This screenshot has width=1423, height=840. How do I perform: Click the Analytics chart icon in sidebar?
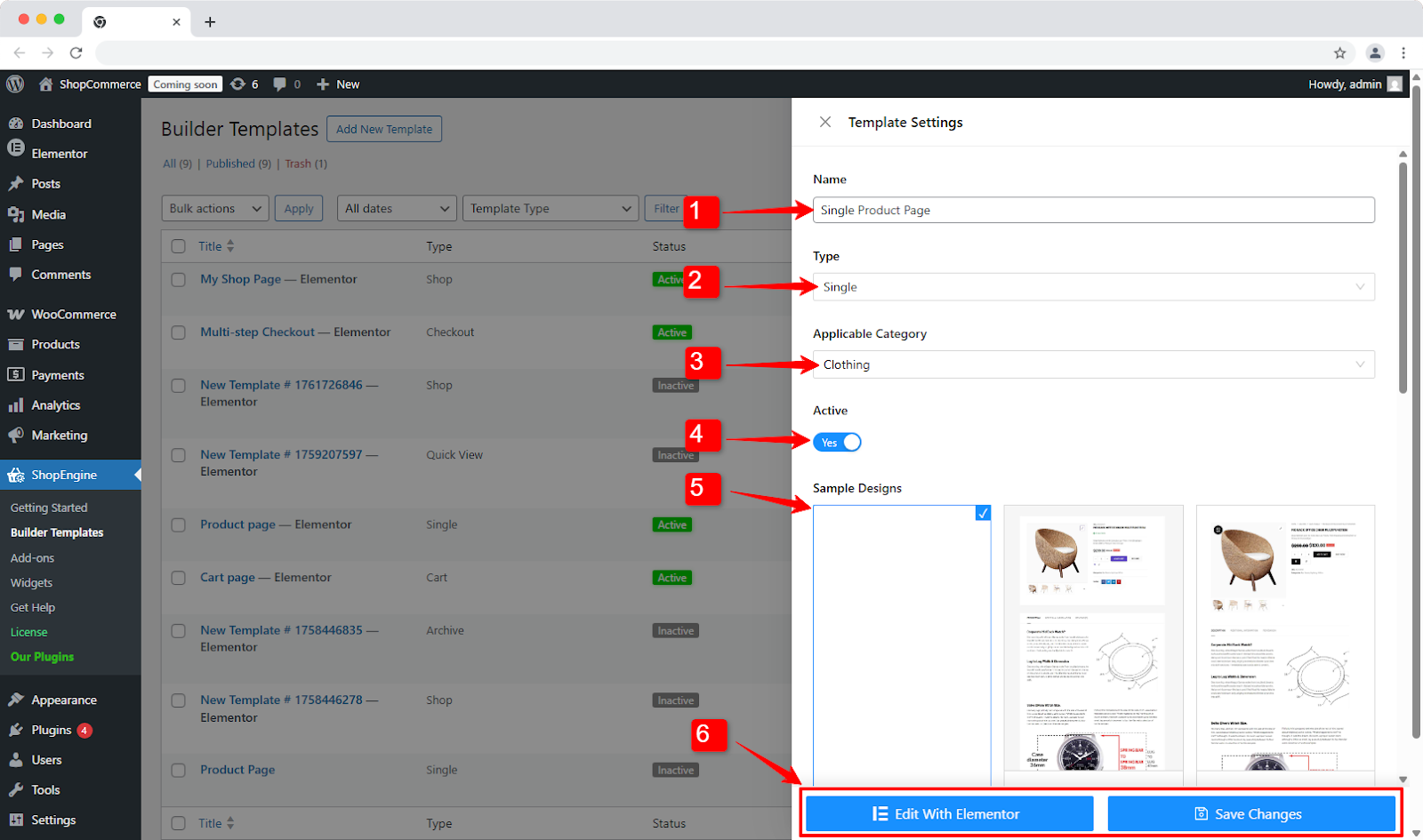16,405
